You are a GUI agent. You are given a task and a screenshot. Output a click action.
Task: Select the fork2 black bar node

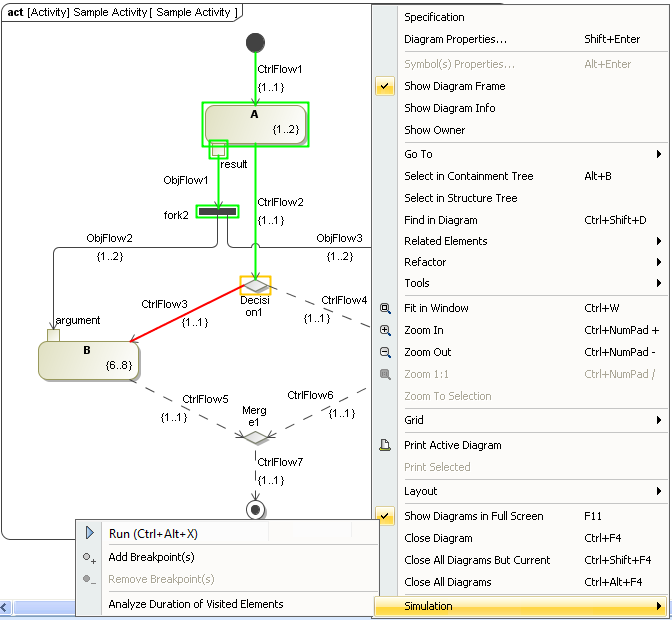pos(217,211)
